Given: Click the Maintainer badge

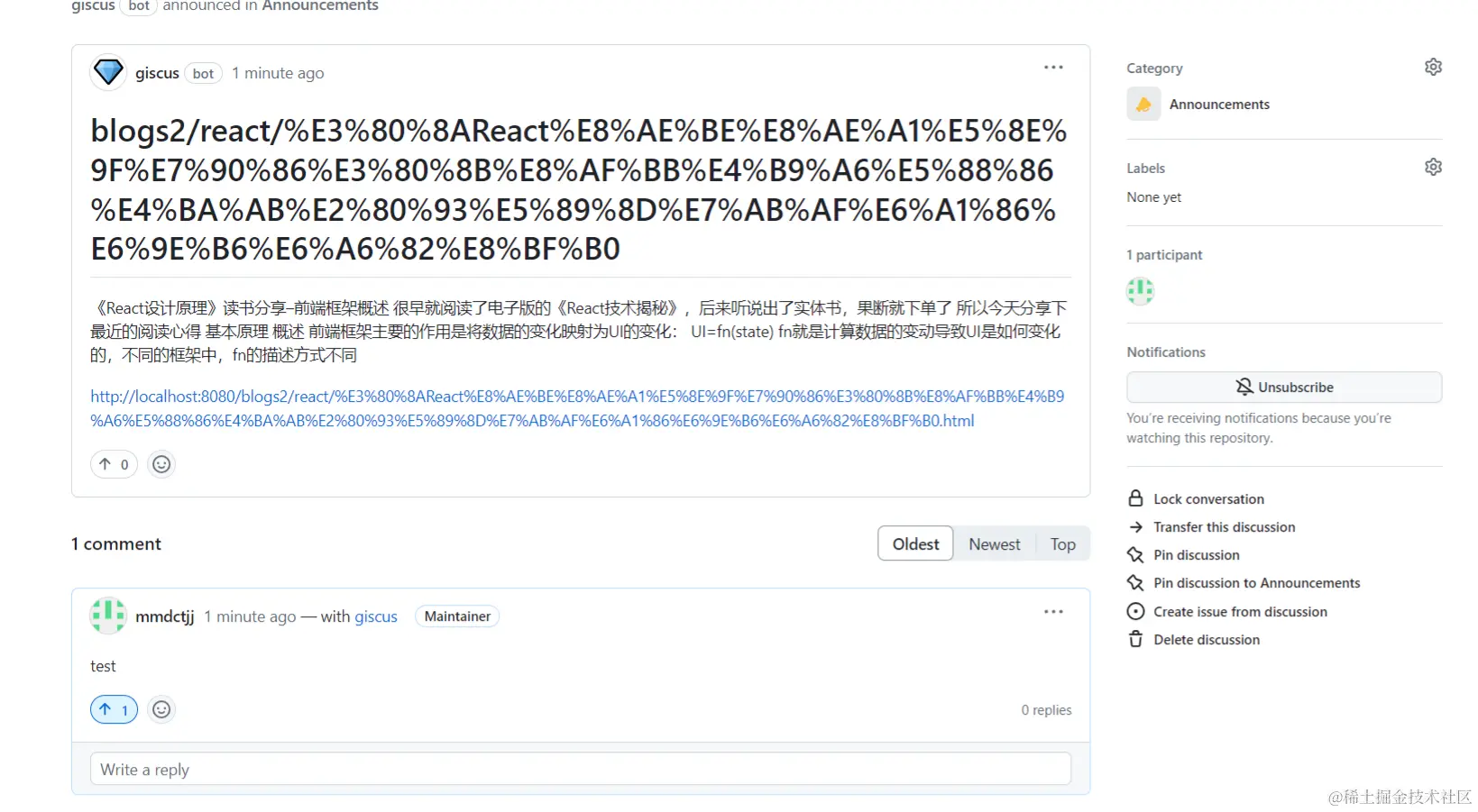Looking at the screenshot, I should pyautogui.click(x=457, y=616).
